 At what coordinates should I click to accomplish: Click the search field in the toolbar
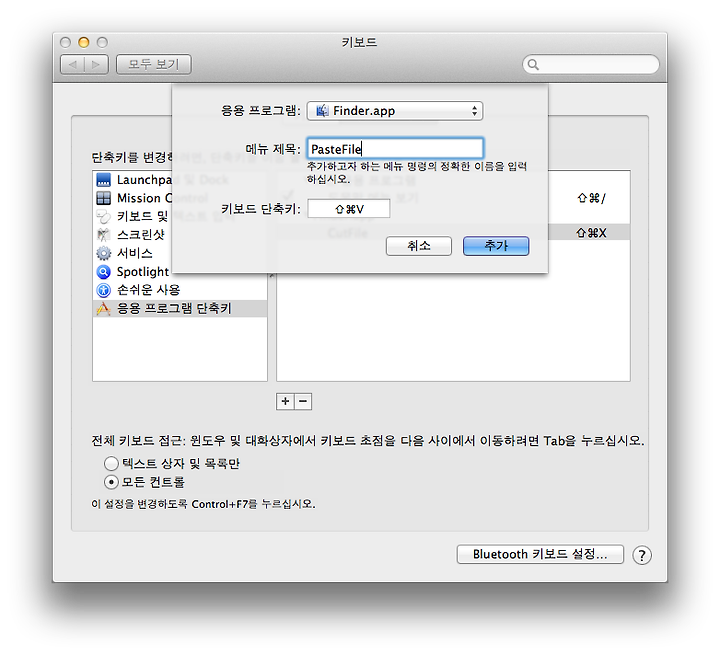(591, 64)
